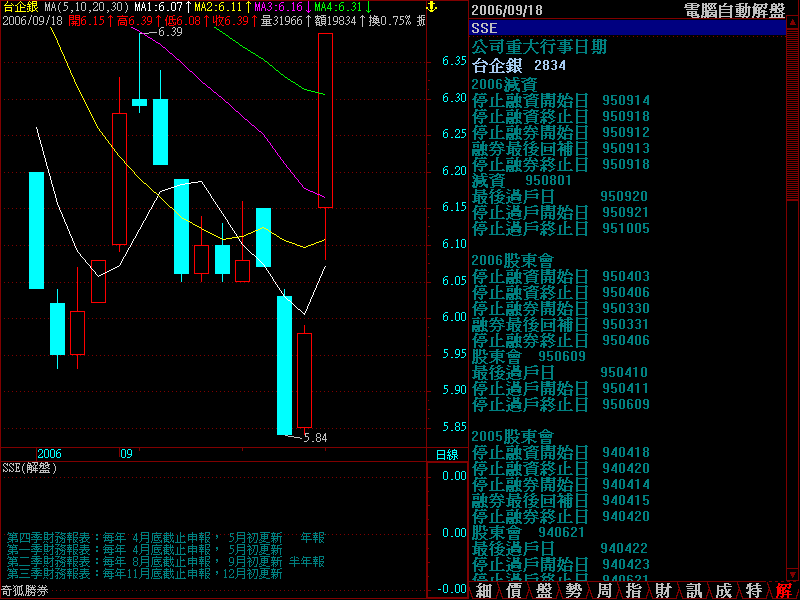Click the MA1:6.07 value
The width and height of the screenshot is (800, 600).
click(163, 7)
